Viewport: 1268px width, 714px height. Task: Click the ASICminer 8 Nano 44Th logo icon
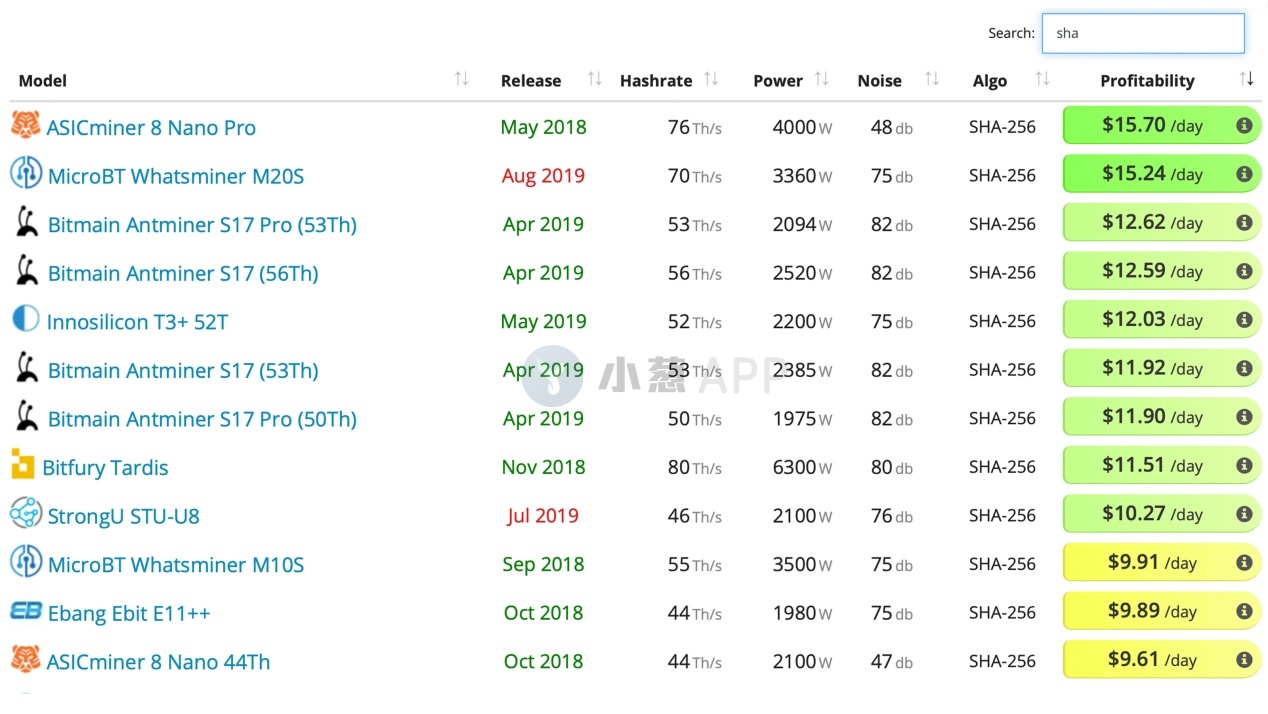point(26,659)
